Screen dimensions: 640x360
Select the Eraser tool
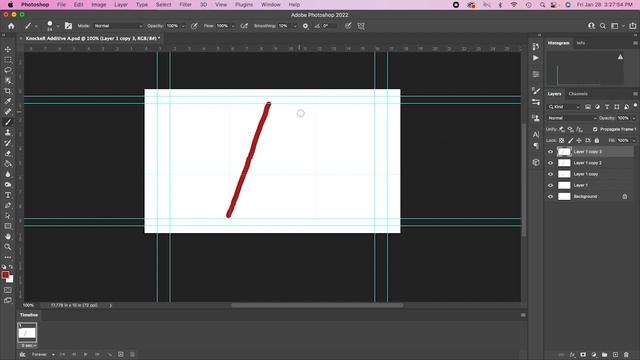[8, 153]
